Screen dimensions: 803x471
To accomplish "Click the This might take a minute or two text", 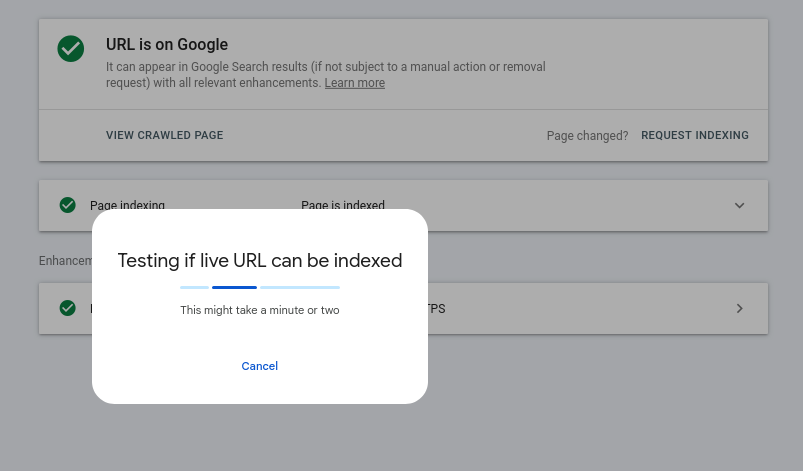I will coord(260,310).
